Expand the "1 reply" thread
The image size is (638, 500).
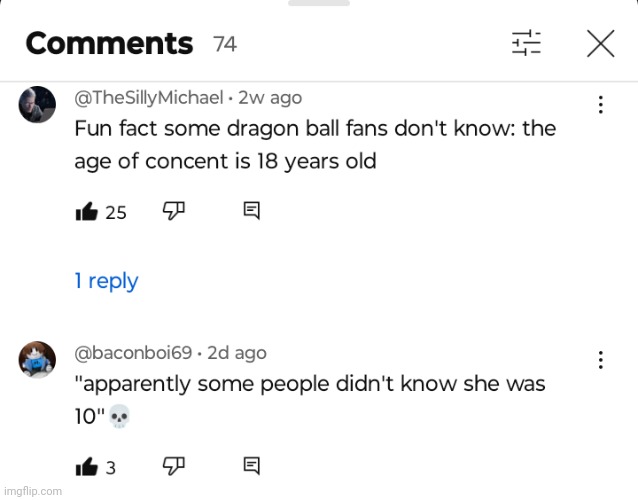click(x=107, y=281)
